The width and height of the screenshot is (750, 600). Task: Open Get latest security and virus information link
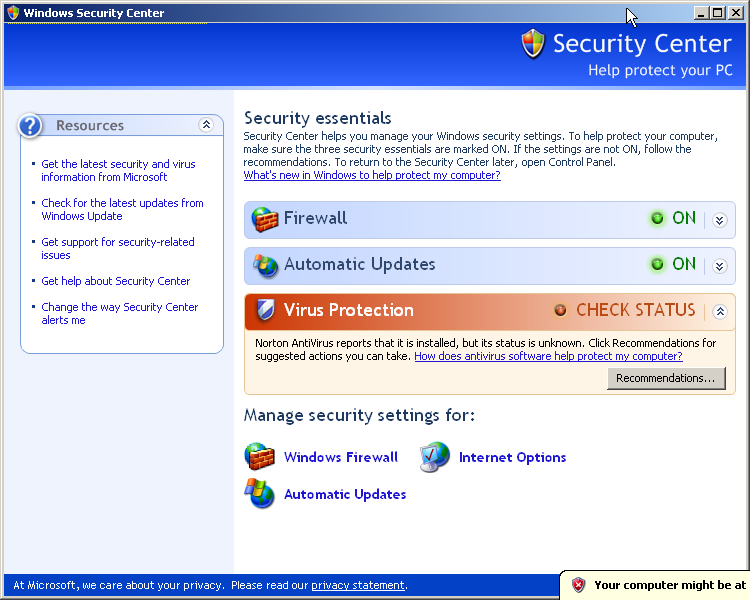pos(118,170)
